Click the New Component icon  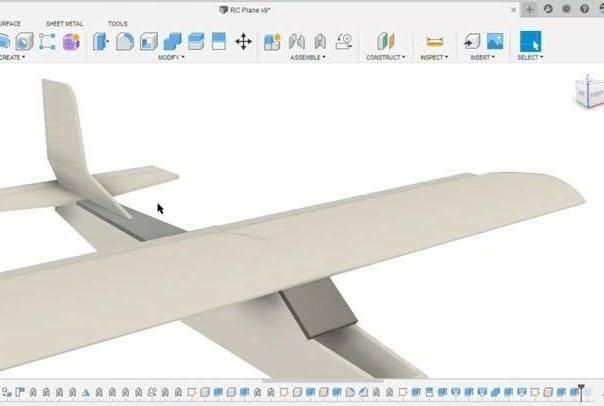(x=273, y=41)
